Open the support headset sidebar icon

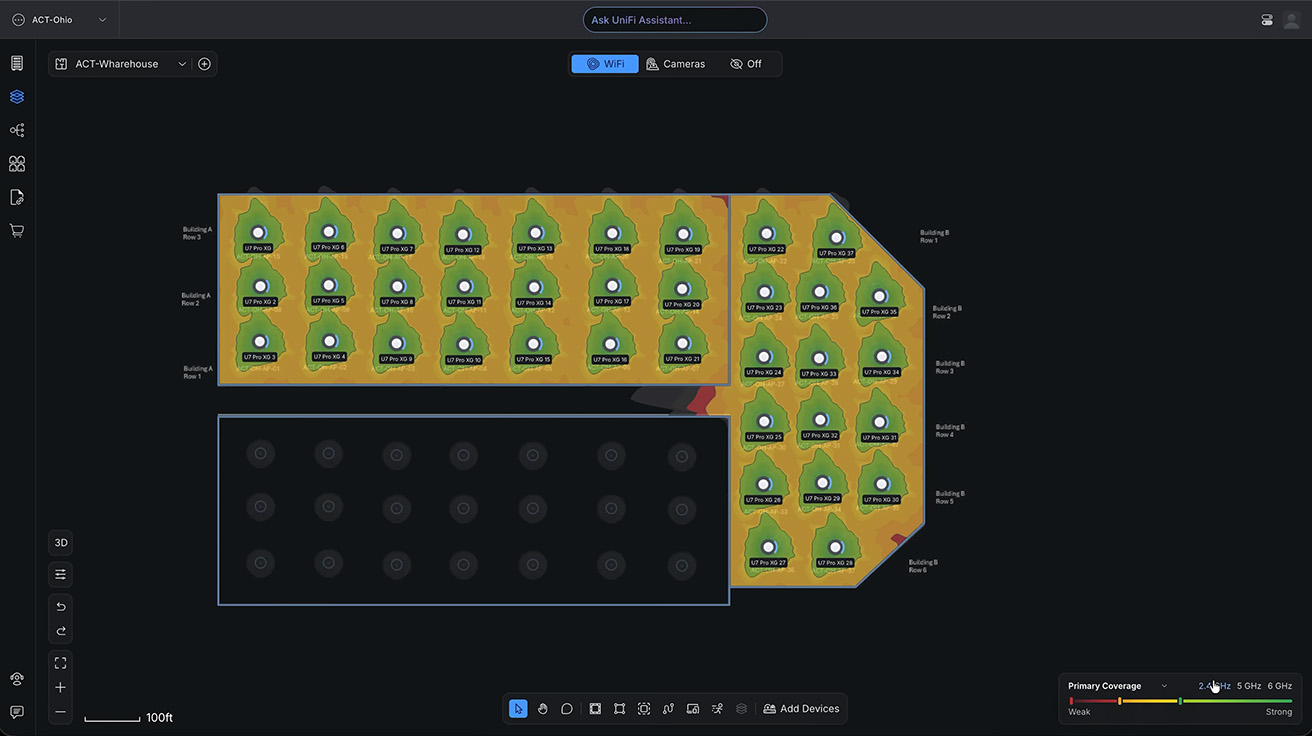pos(17,679)
